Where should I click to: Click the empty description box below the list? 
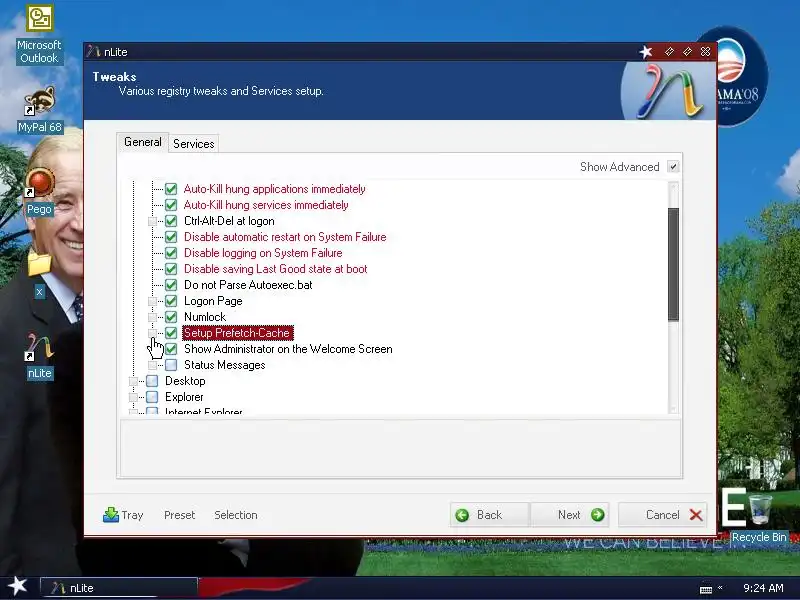point(401,448)
